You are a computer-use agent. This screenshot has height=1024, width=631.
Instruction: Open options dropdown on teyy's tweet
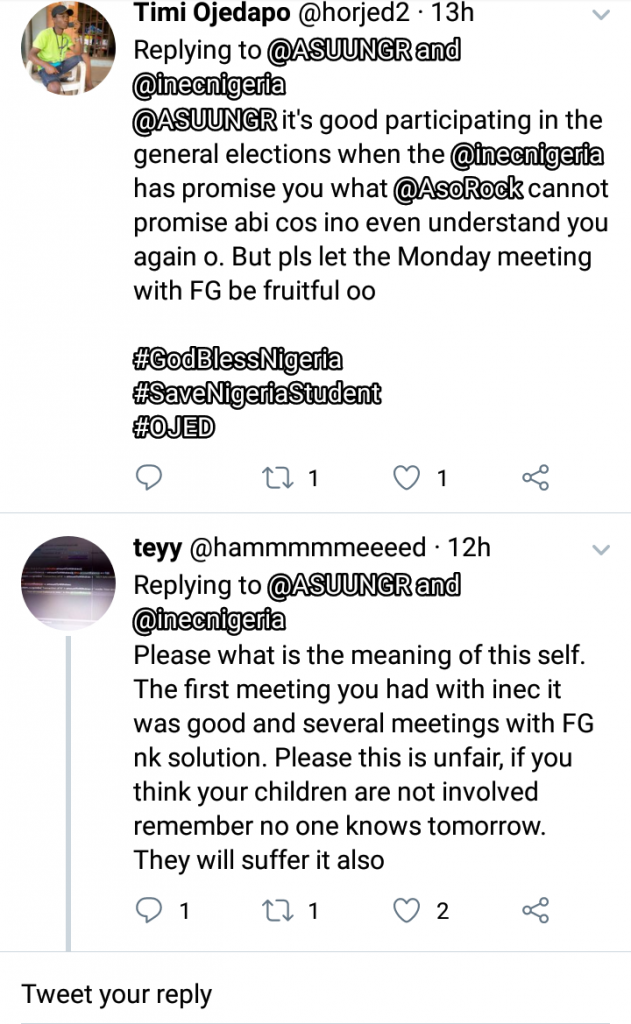(x=601, y=550)
